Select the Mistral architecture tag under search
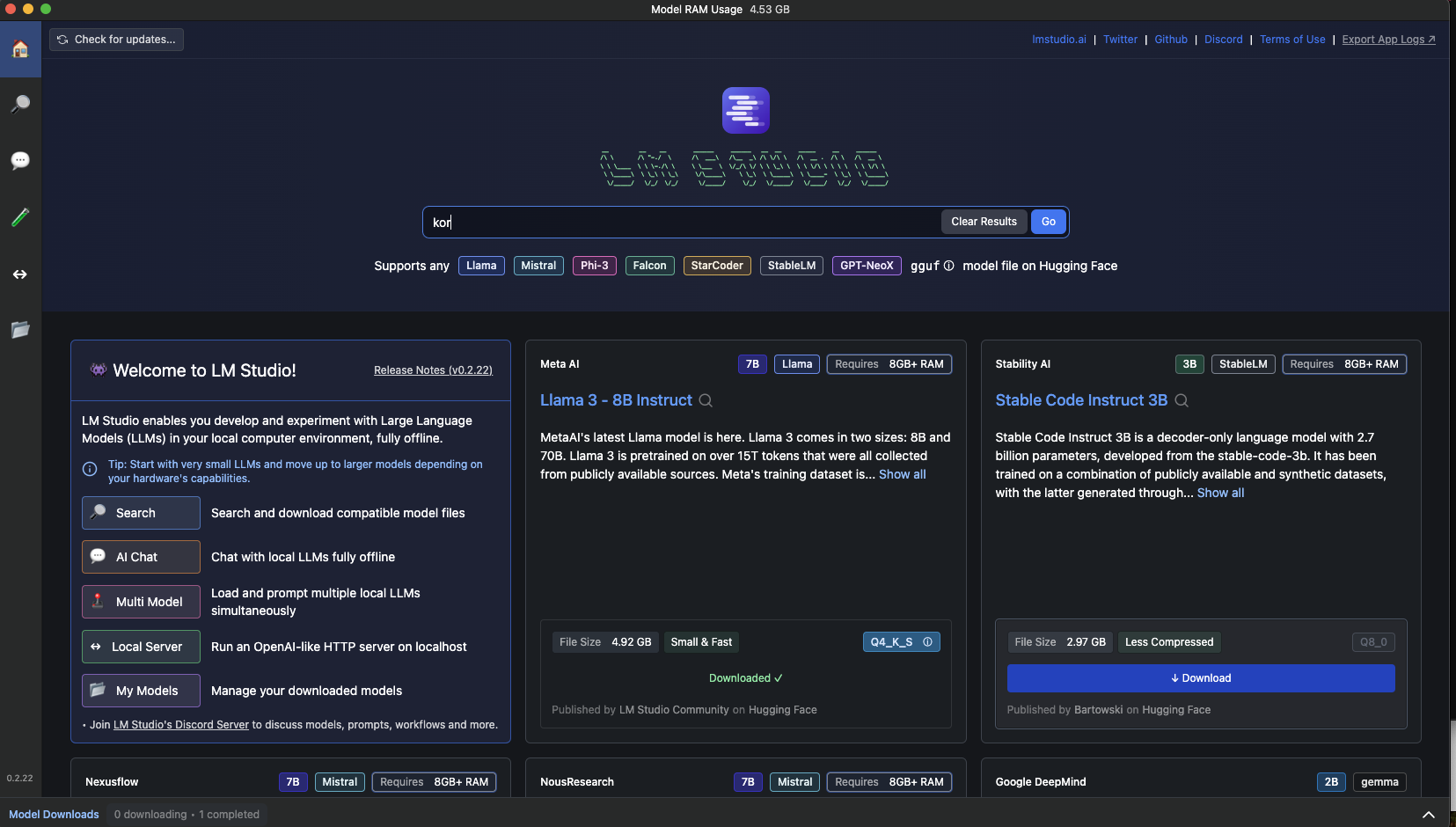Screen dimensions: 1456x827 pyautogui.click(x=538, y=266)
